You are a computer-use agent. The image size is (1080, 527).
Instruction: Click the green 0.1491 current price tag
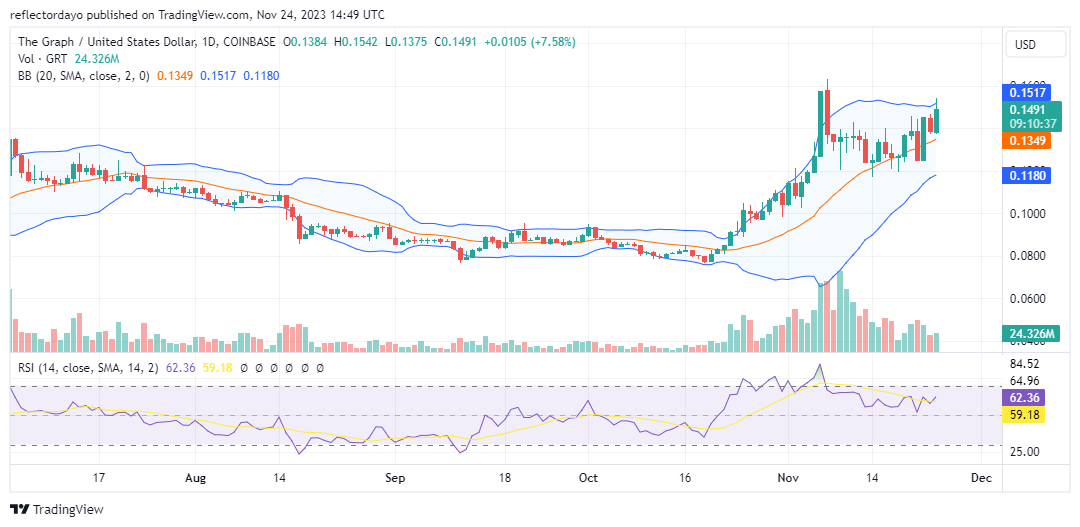[1028, 110]
